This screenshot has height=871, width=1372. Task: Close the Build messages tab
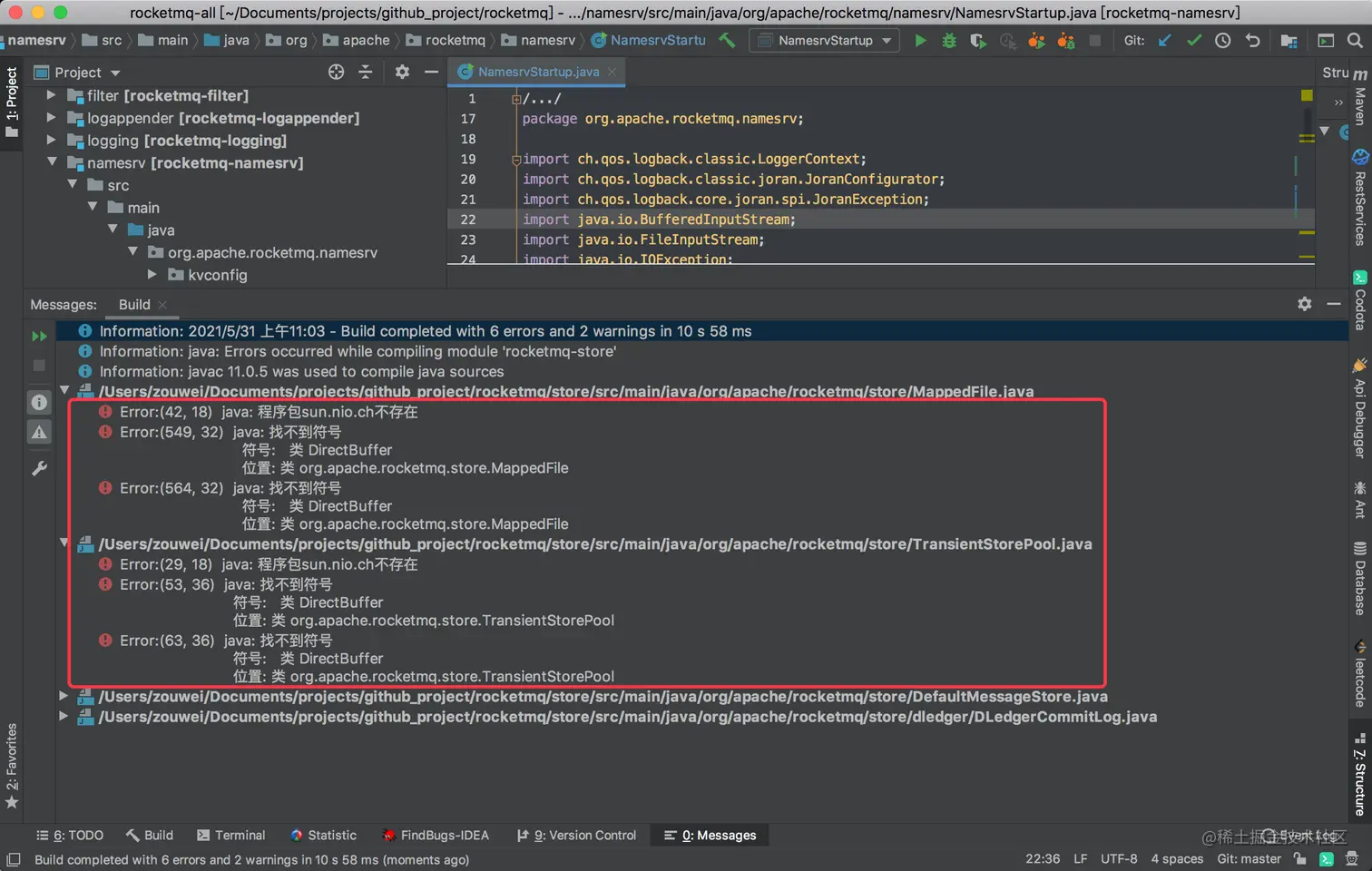click(x=162, y=305)
